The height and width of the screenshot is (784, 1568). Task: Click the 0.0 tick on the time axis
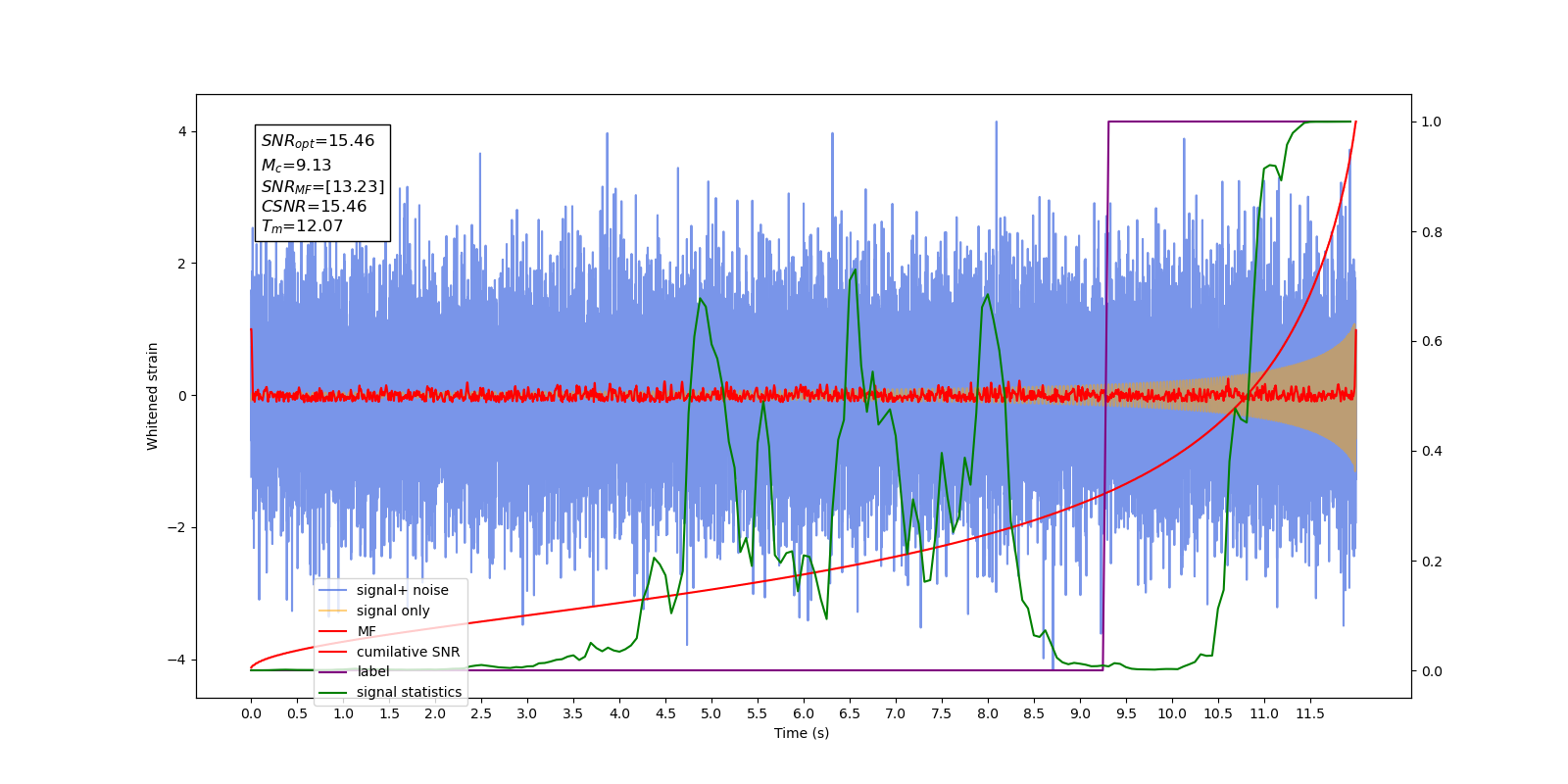pos(251,713)
